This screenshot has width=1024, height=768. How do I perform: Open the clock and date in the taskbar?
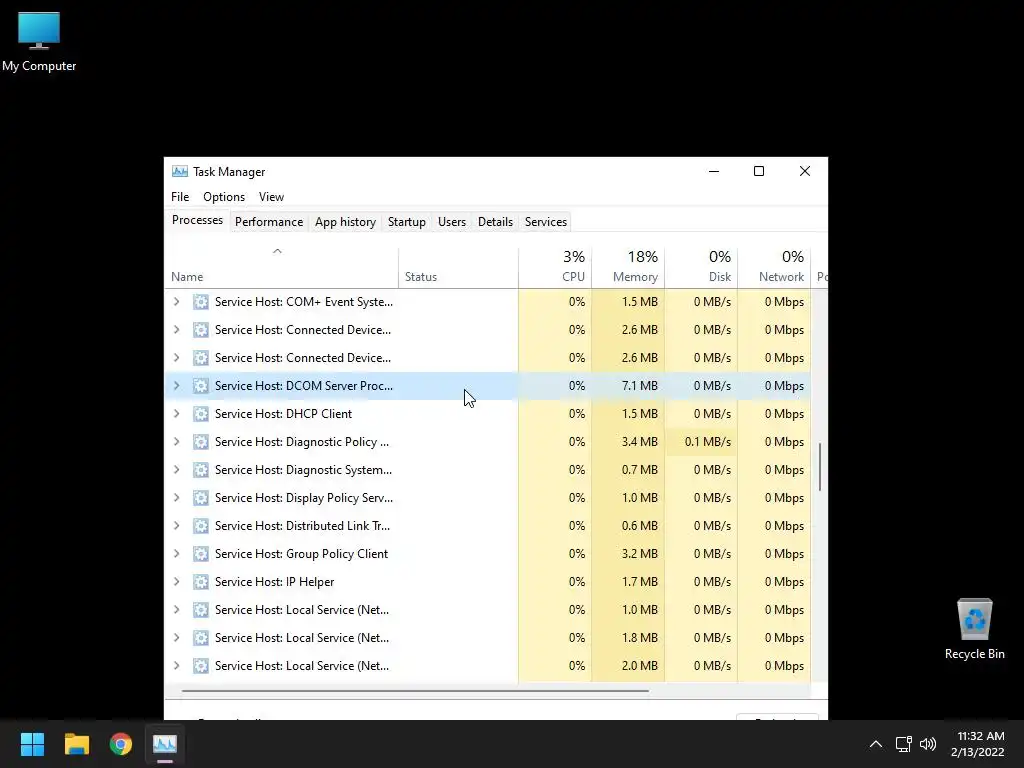[x=978, y=744]
